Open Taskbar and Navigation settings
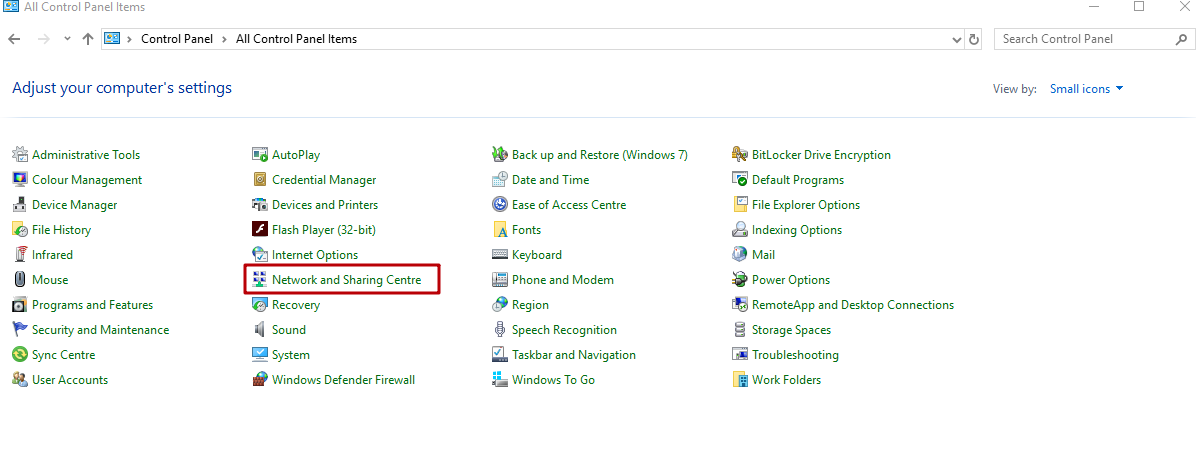 [574, 355]
